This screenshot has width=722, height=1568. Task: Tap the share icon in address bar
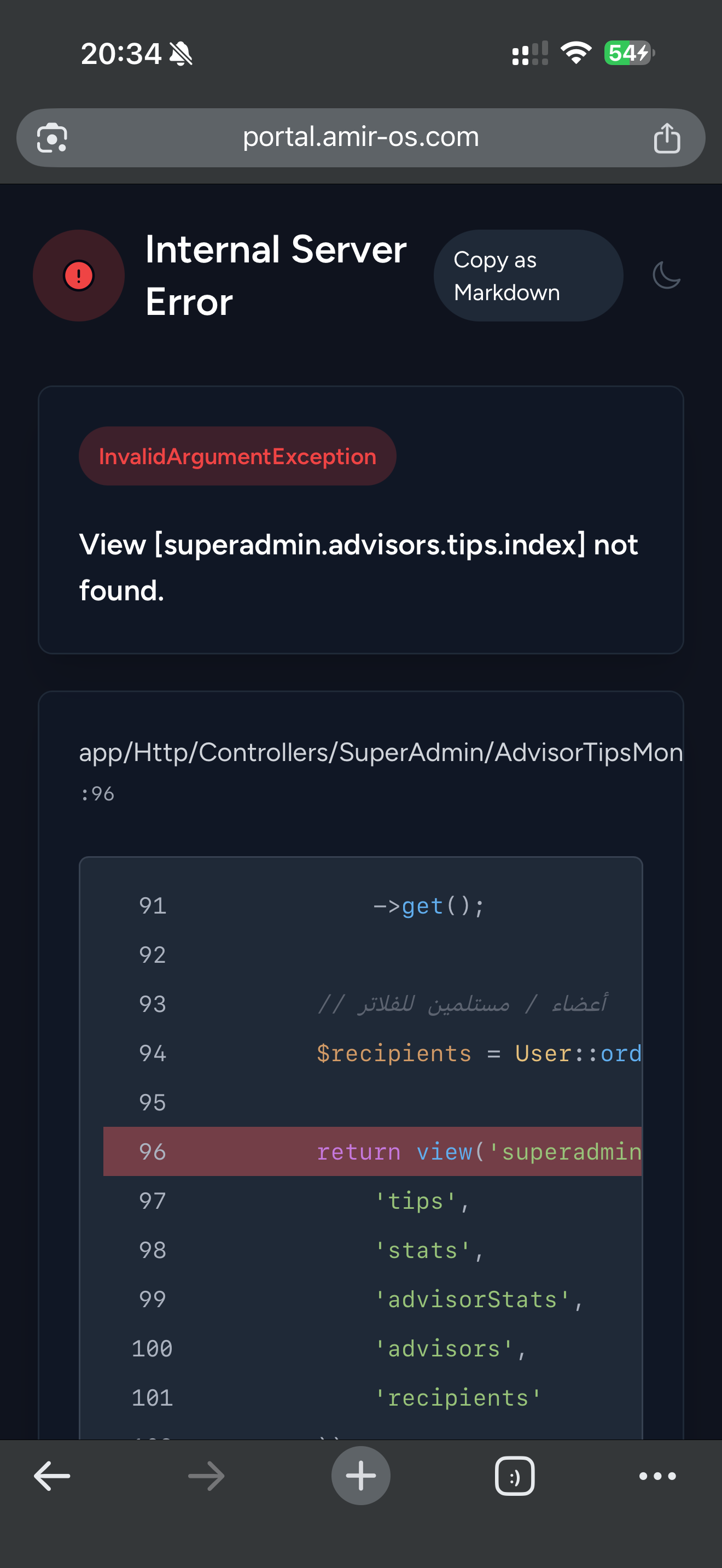[x=667, y=138]
